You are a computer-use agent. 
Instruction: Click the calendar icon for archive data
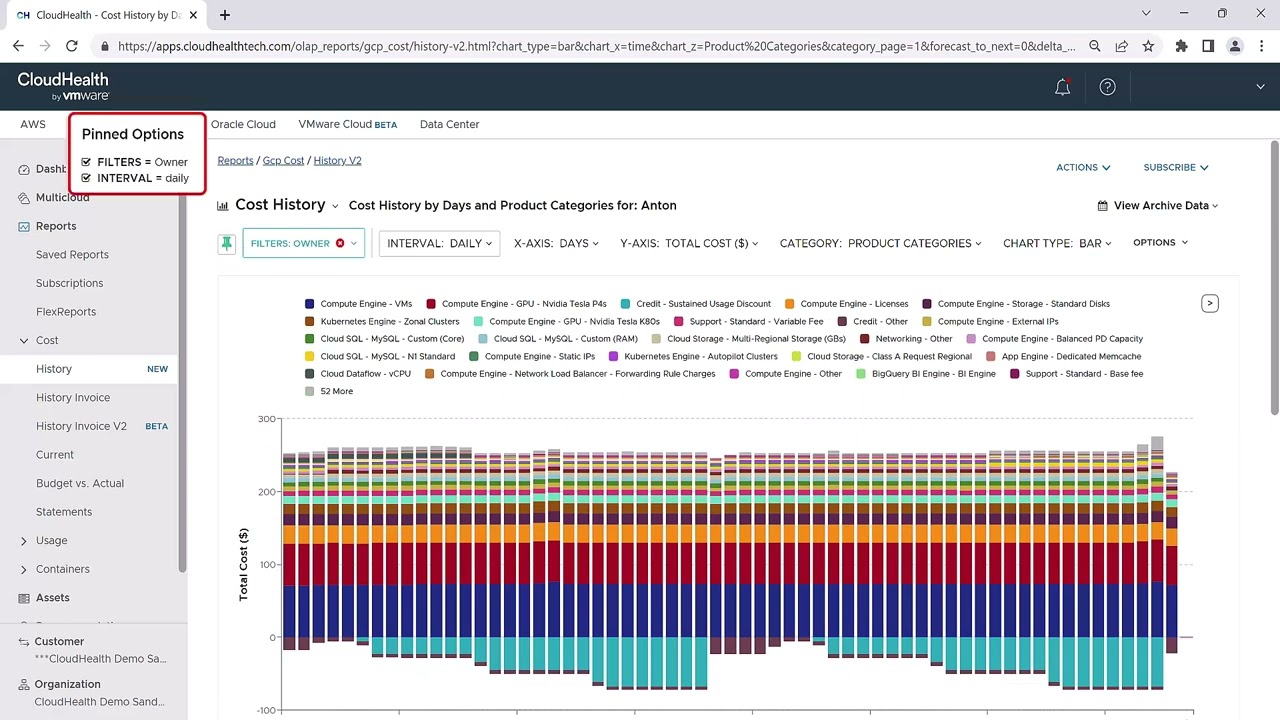(x=1102, y=205)
